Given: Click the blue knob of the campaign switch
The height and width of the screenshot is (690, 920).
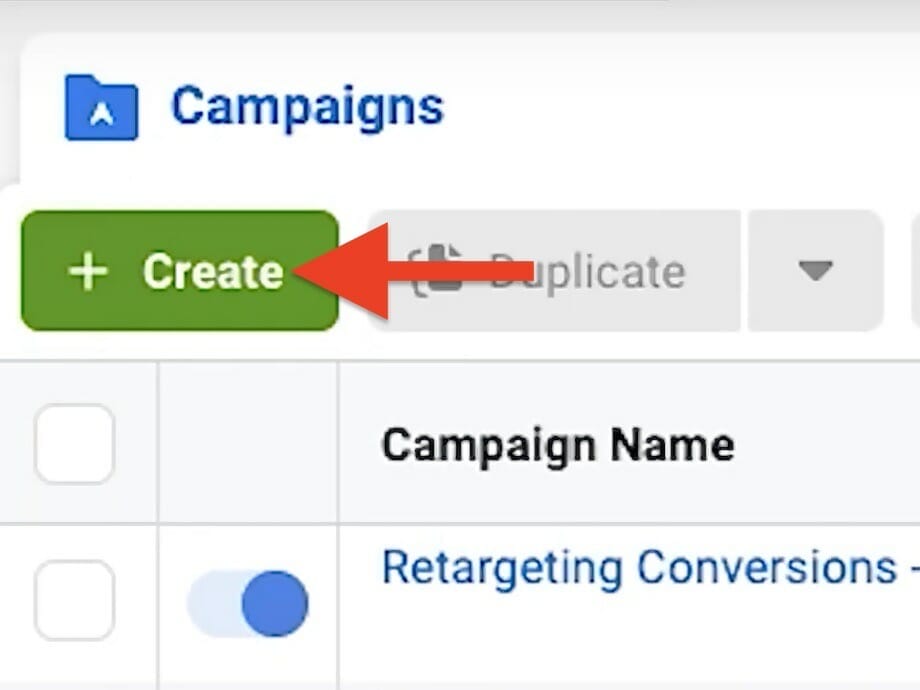Looking at the screenshot, I should pyautogui.click(x=274, y=603).
